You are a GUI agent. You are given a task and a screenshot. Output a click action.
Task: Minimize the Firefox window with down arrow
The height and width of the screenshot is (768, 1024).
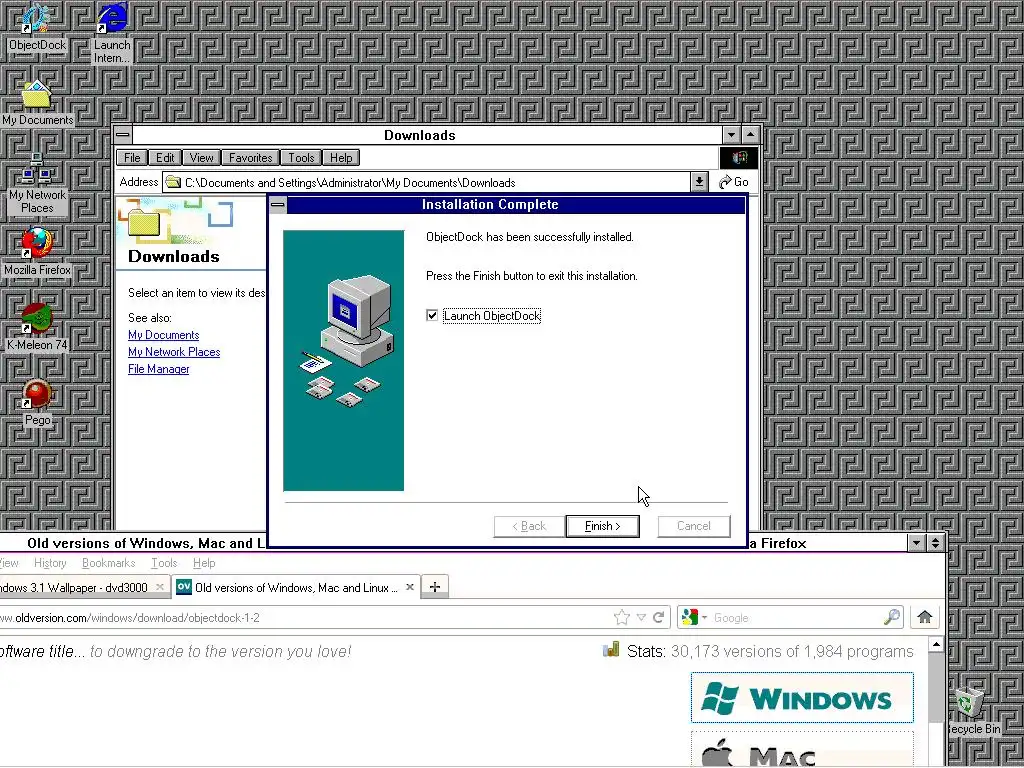pos(916,543)
